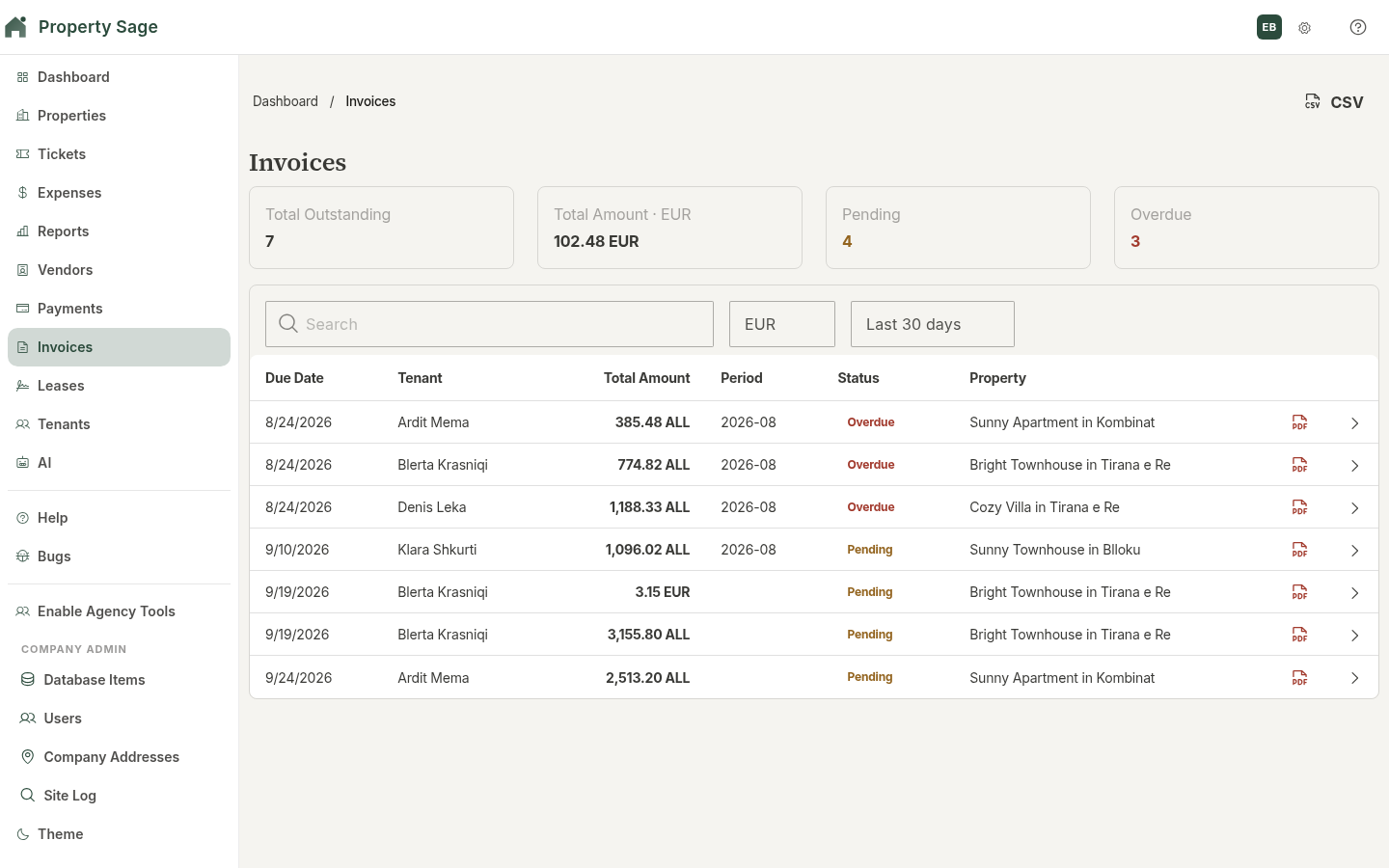
Task: Download PDF for Denis Leka invoice
Action: [1300, 507]
